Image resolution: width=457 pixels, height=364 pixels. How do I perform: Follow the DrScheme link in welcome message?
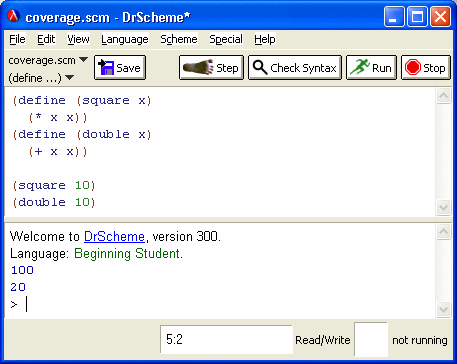pos(114,236)
